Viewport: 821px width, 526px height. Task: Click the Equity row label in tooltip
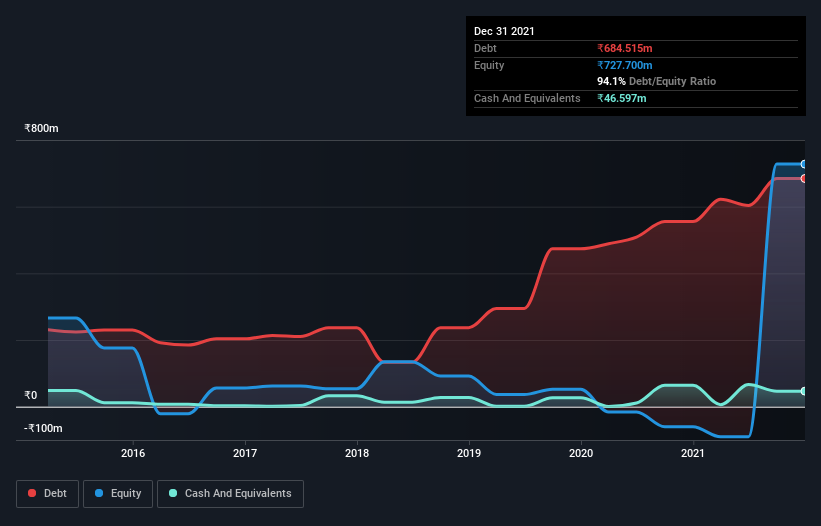(x=489, y=65)
